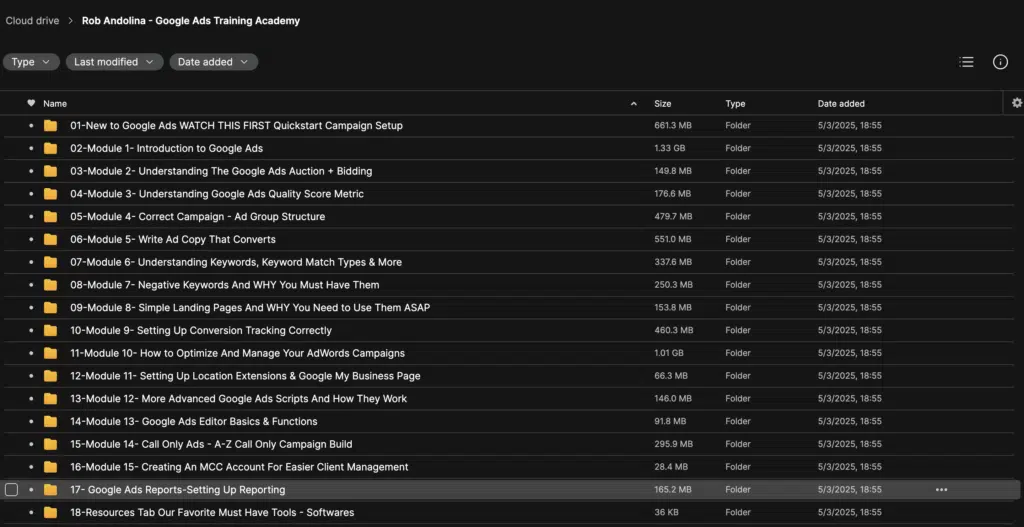Open 04-Module 3- Quality Score Metric folder
The image size is (1024, 527).
point(217,194)
